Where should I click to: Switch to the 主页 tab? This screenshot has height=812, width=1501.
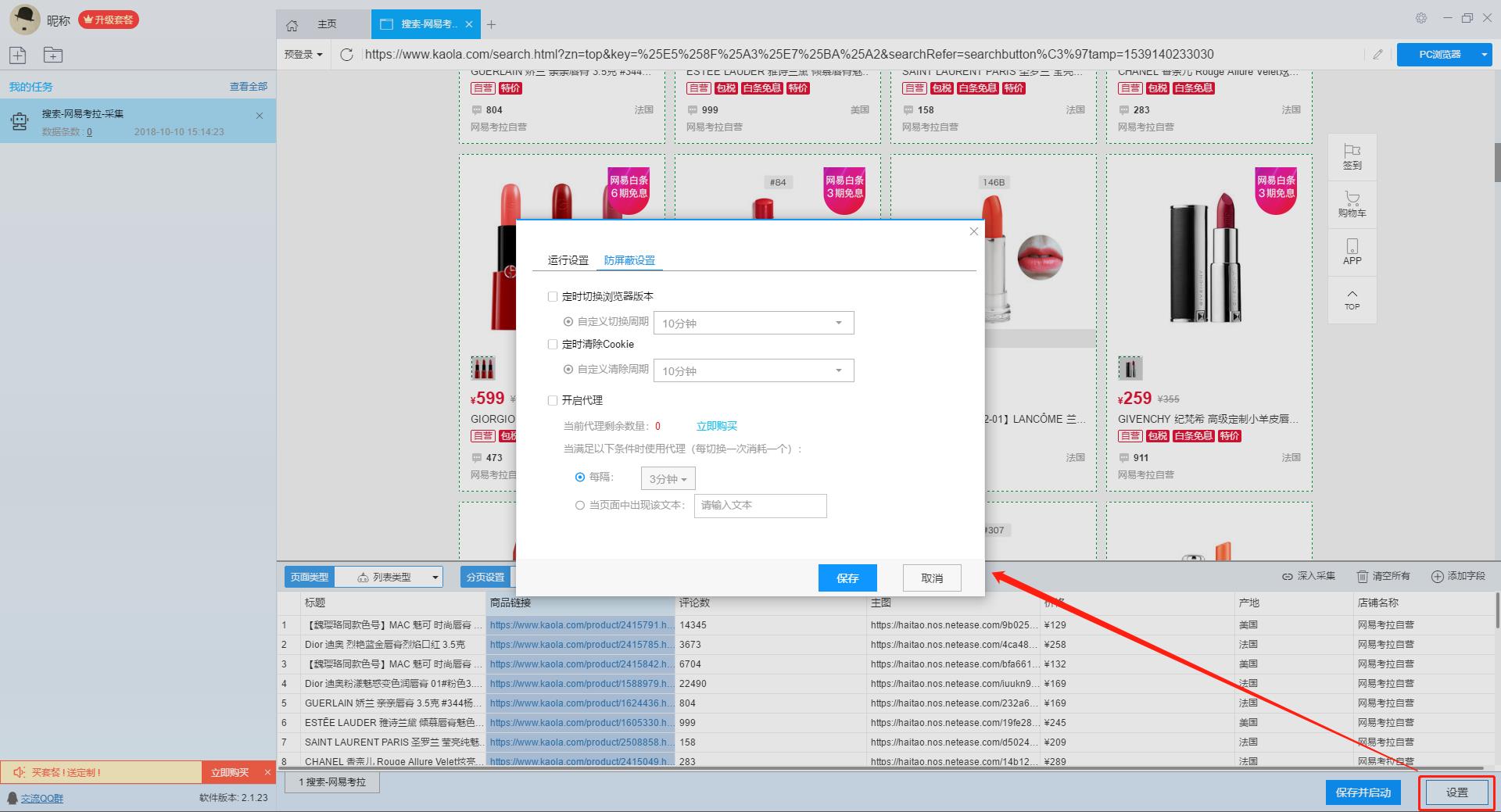tap(327, 24)
